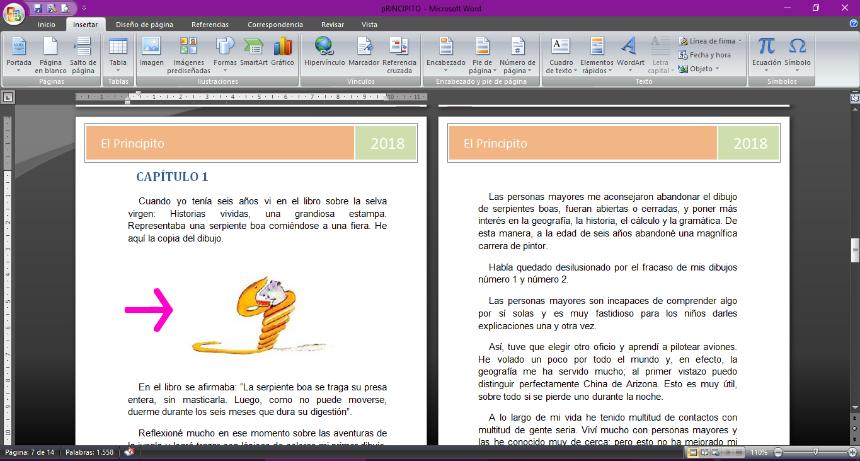Click the Save icon in quick access toolbar
The width and height of the screenshot is (860, 461).
[37, 8]
